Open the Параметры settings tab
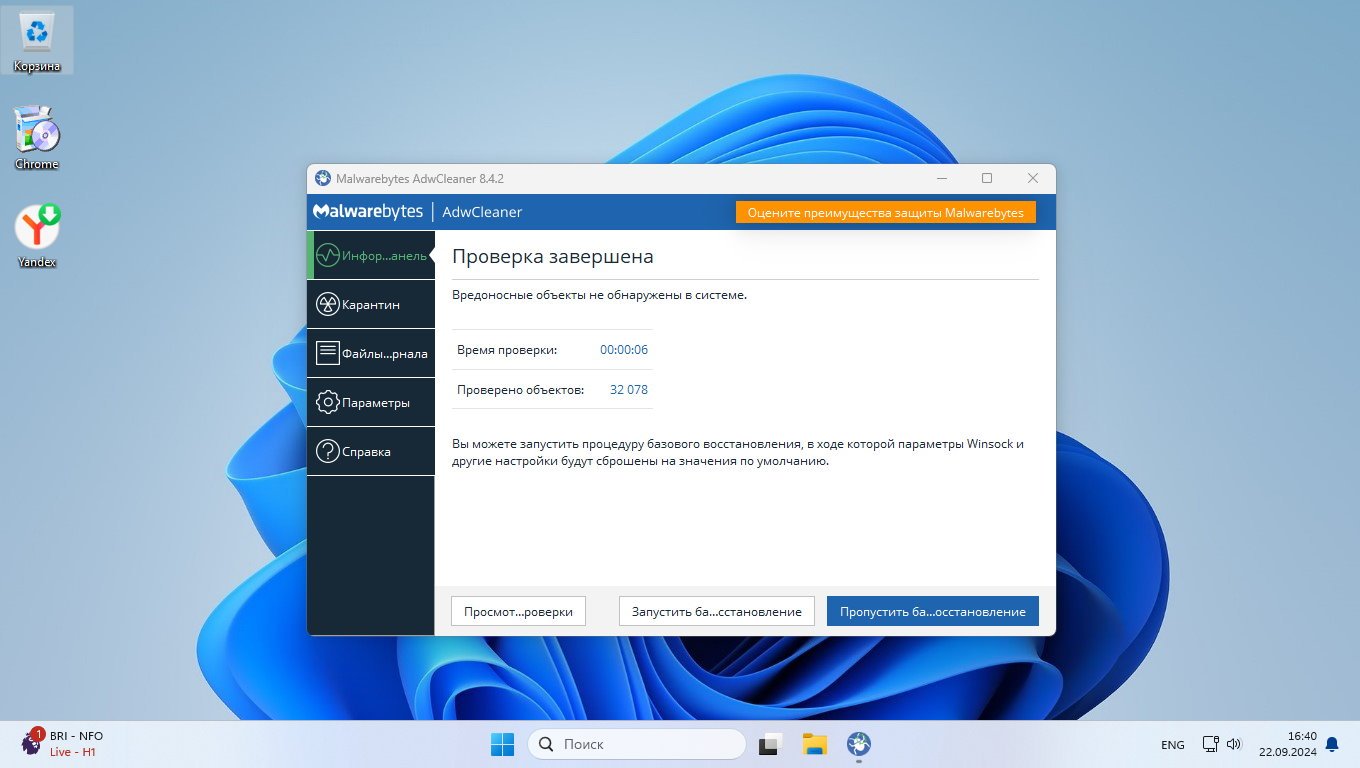The image size is (1360, 768). click(x=371, y=402)
